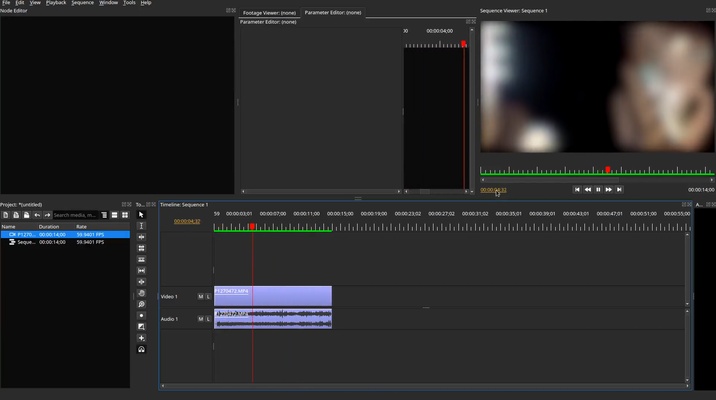Mute the Video 1 track
The image size is (716, 400).
point(200,297)
